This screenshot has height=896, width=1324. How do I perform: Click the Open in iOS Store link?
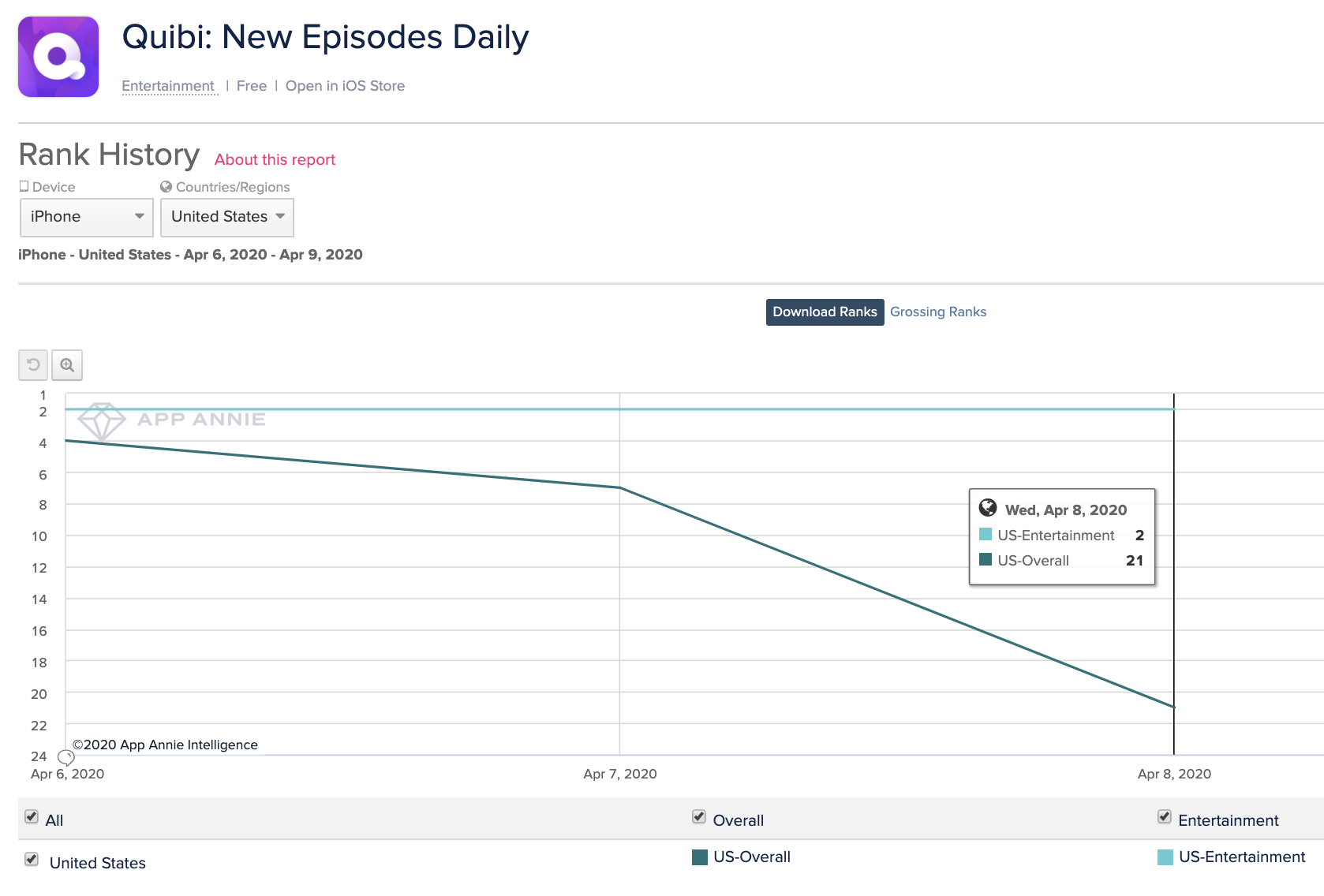click(345, 86)
